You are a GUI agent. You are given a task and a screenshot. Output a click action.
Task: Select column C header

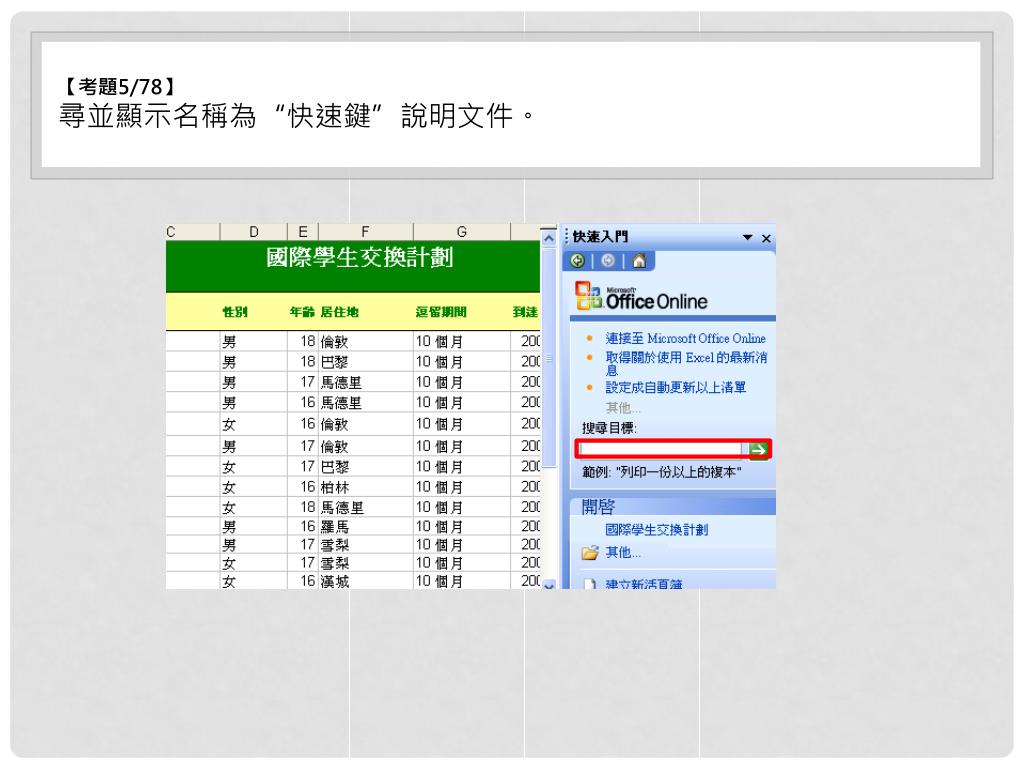point(193,232)
